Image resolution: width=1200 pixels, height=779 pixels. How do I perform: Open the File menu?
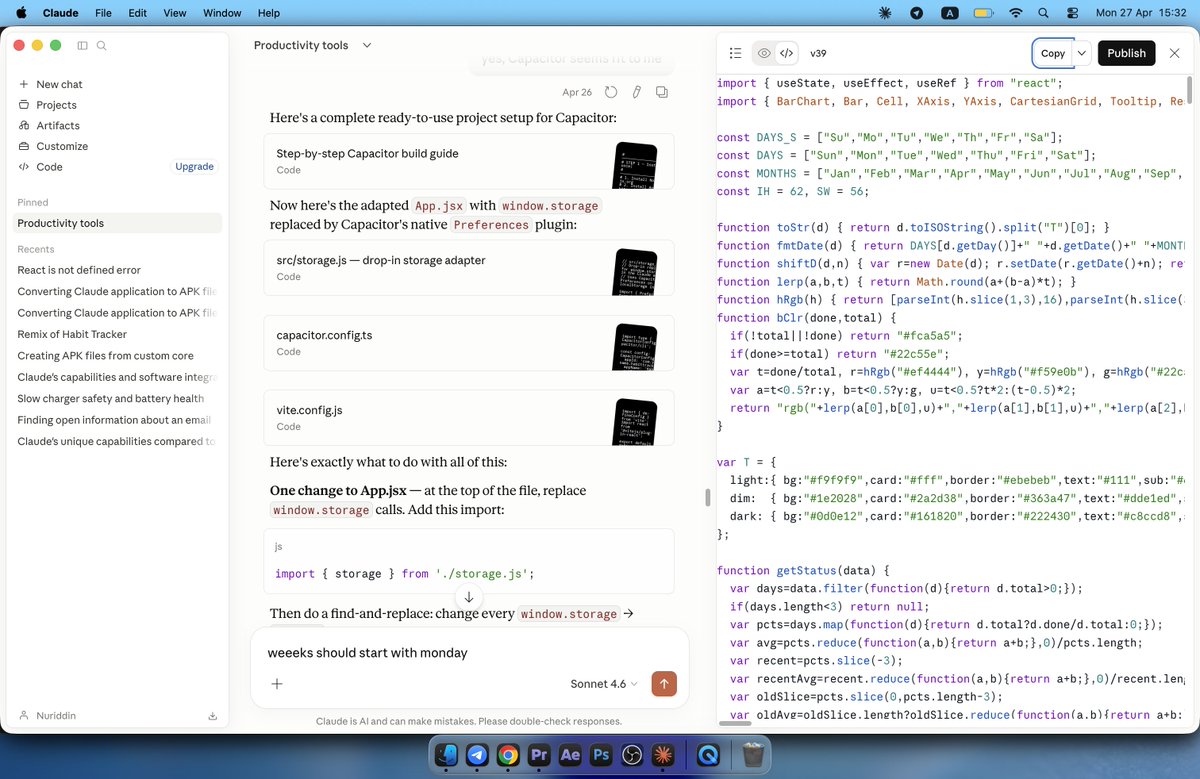pos(103,13)
